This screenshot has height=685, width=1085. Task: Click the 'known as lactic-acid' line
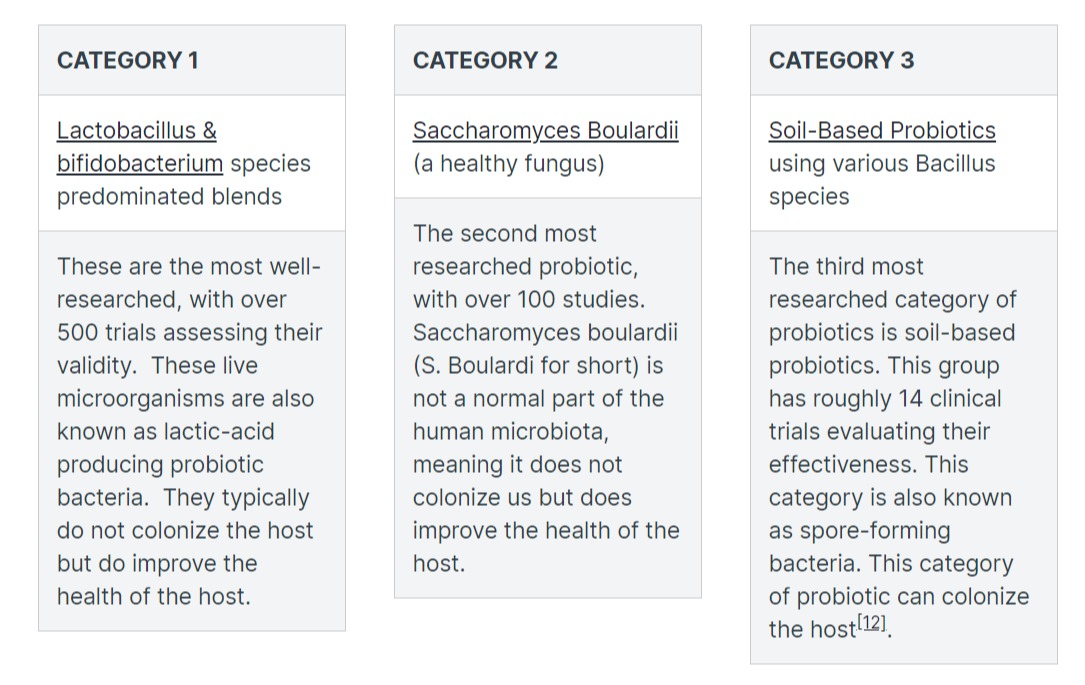click(x=165, y=431)
